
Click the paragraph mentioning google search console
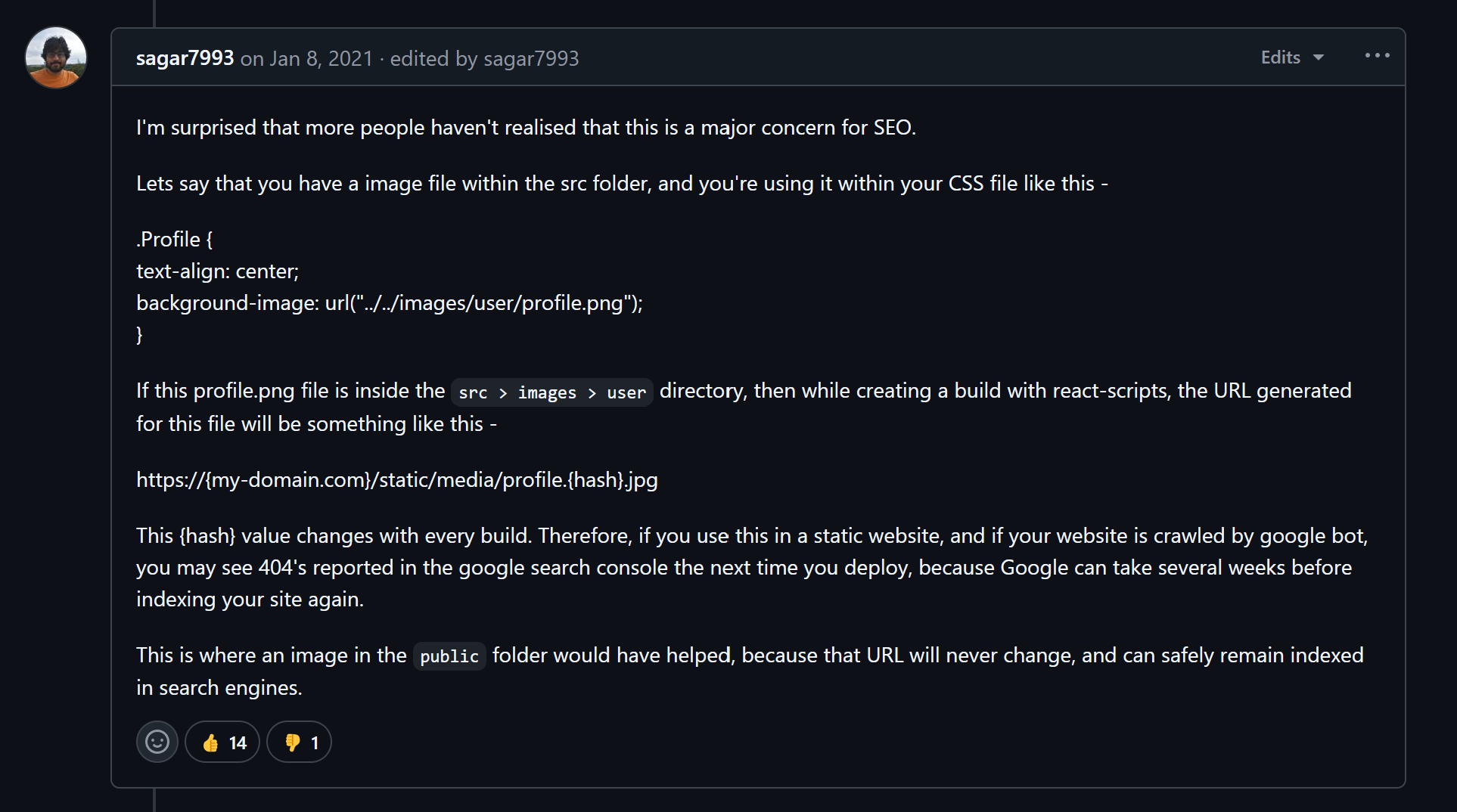click(752, 567)
